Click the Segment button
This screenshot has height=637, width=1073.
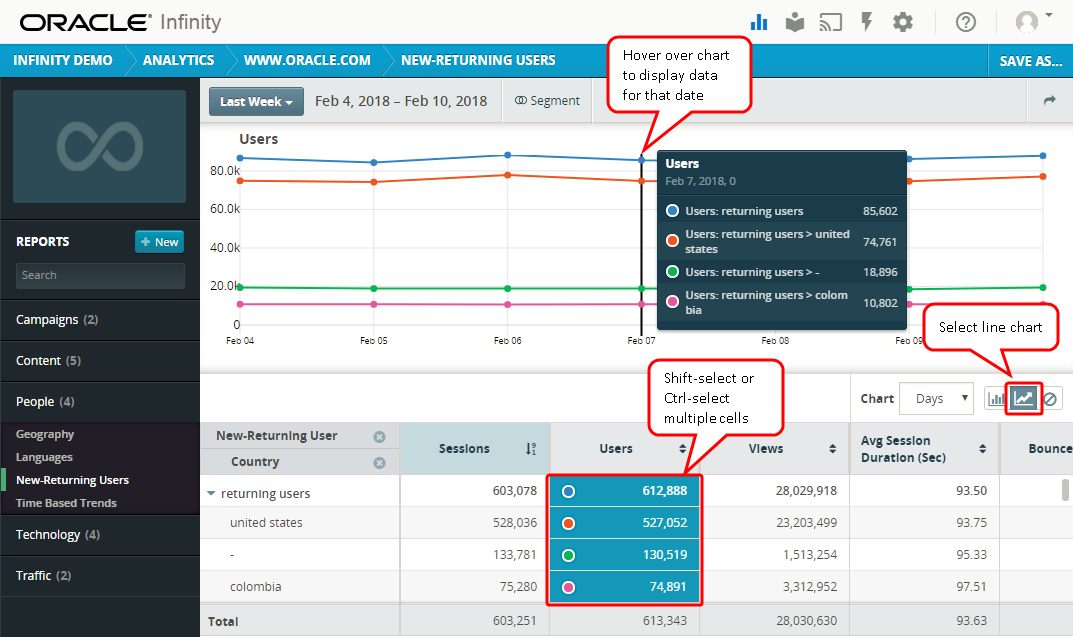coord(547,101)
